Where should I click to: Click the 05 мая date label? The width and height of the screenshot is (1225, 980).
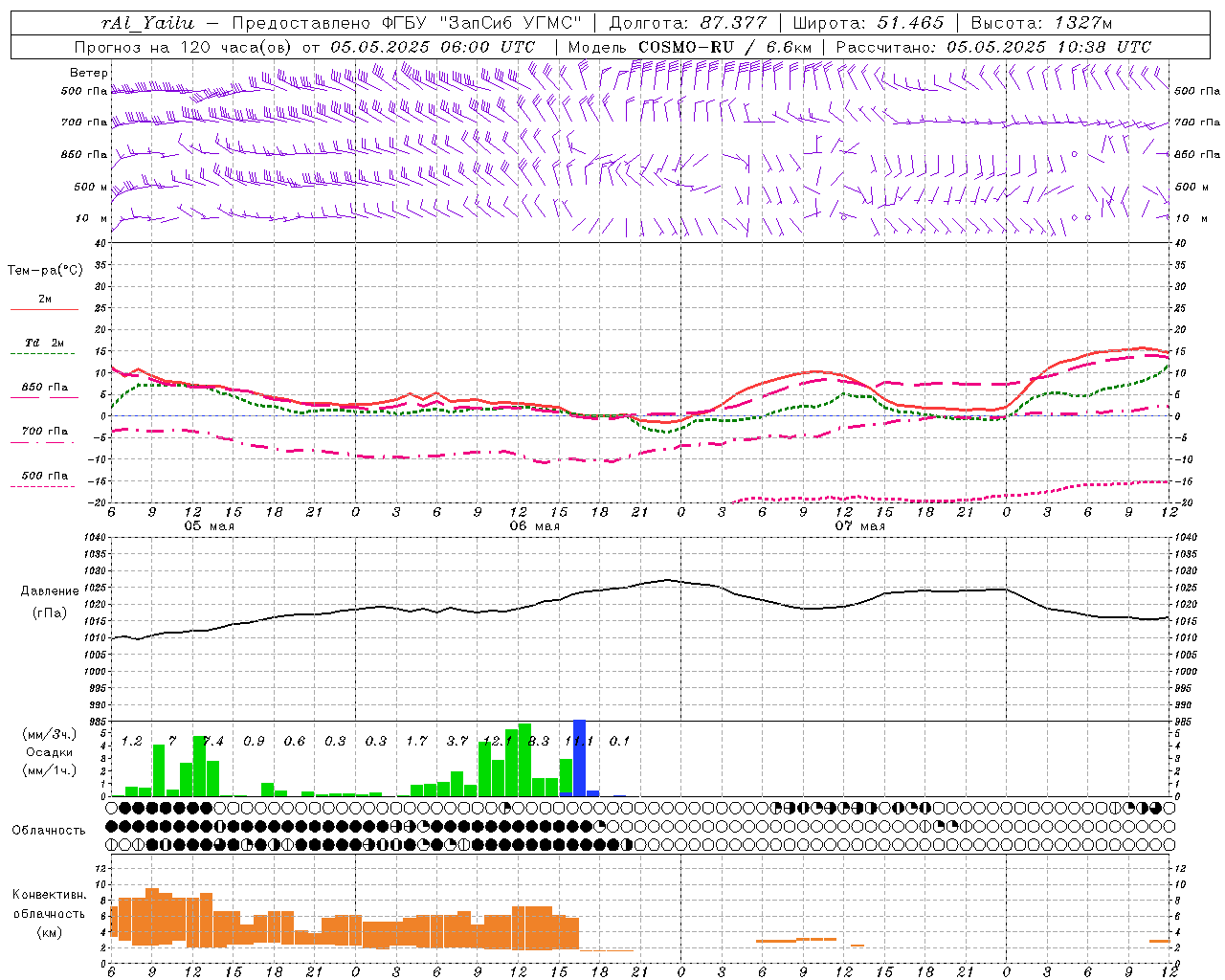tap(210, 526)
